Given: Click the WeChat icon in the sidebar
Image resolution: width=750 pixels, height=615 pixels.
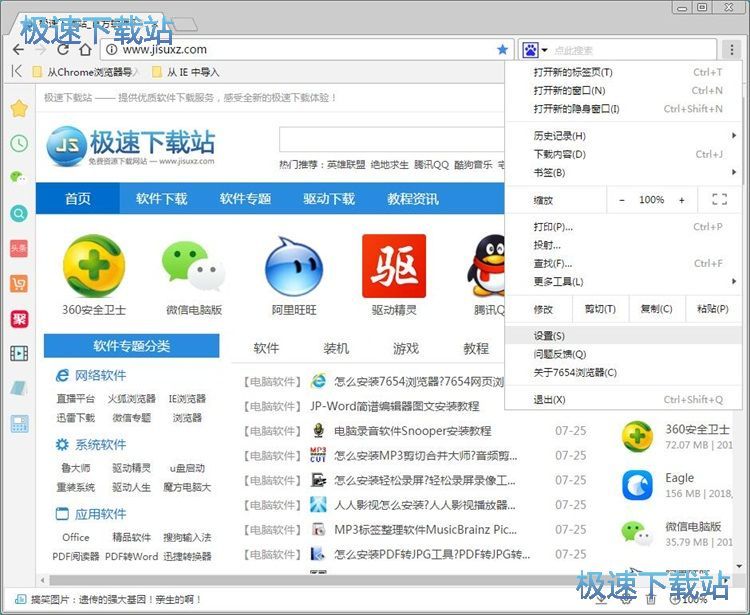Looking at the screenshot, I should pos(18,178).
